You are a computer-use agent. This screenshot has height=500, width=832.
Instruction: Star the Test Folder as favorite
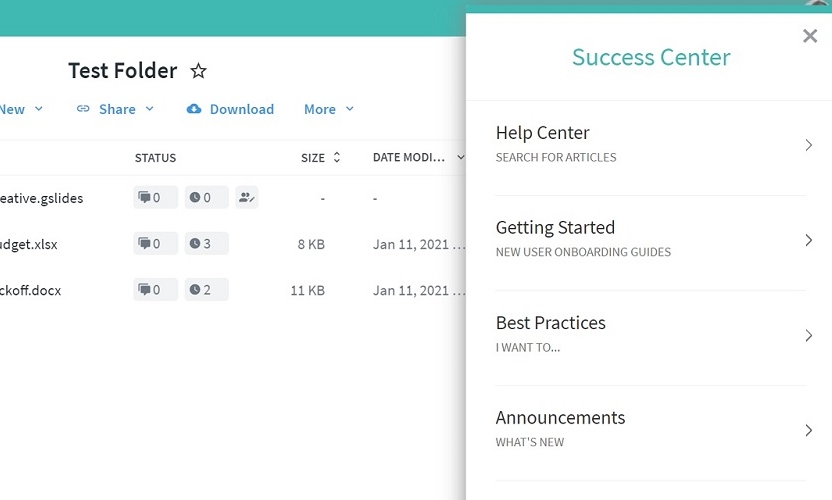point(198,71)
